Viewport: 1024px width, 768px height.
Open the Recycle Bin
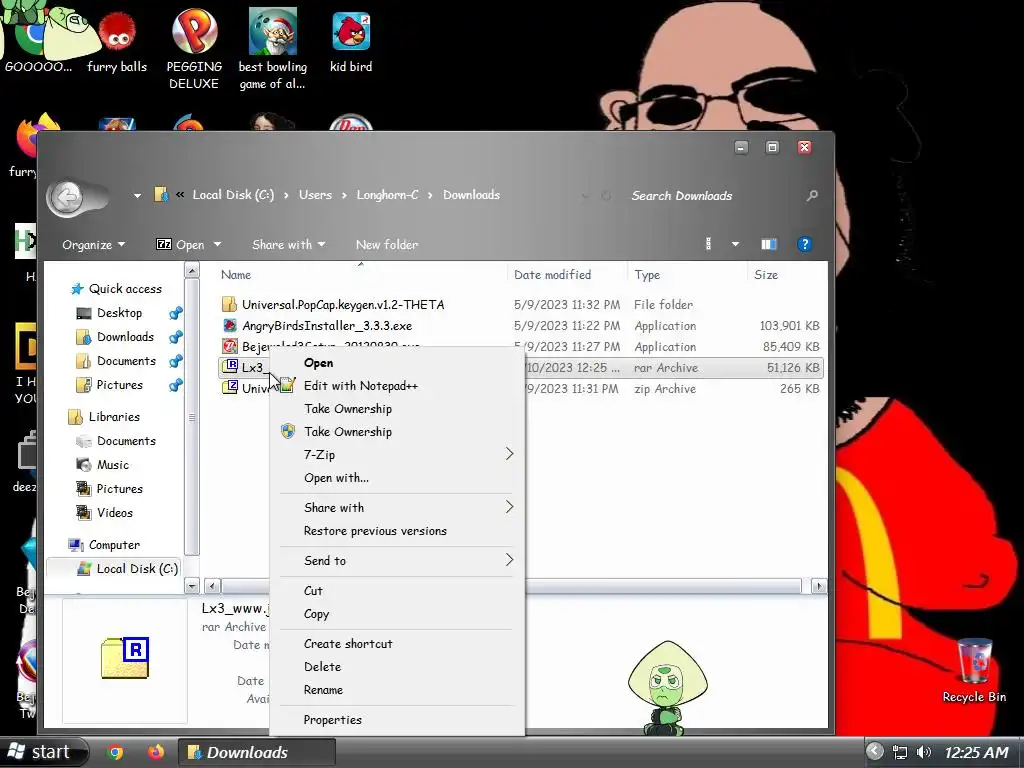pyautogui.click(x=974, y=671)
